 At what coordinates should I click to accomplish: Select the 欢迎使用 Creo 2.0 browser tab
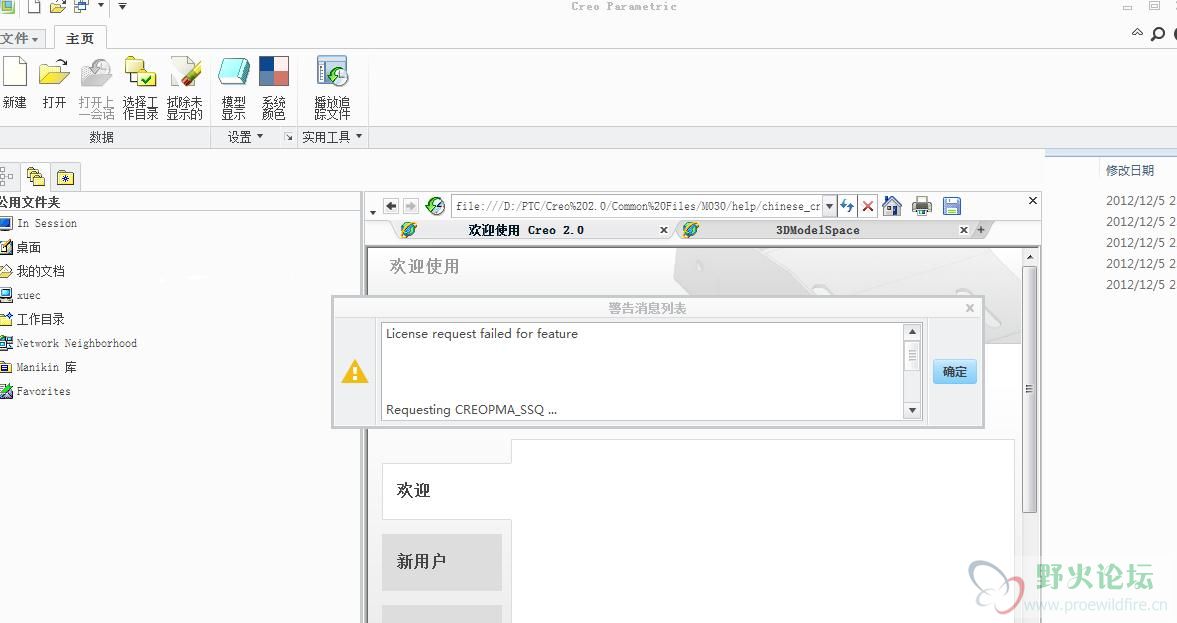(525, 230)
